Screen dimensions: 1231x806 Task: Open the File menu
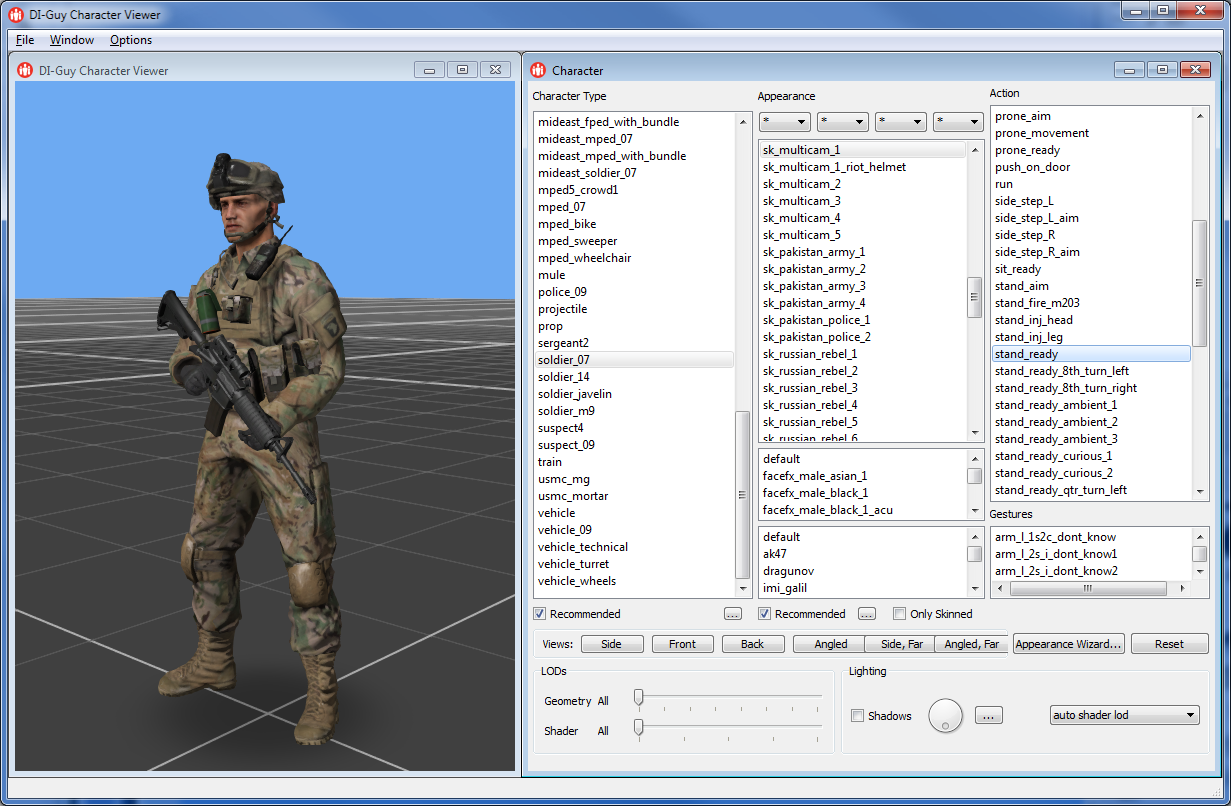click(x=25, y=40)
